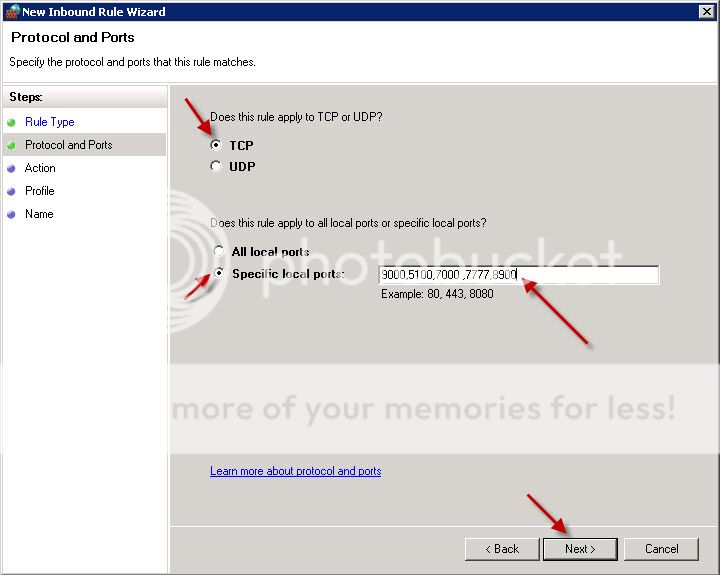Cancel the New Inbound Rule Wizard
The image size is (720, 575).
pyautogui.click(x=661, y=549)
